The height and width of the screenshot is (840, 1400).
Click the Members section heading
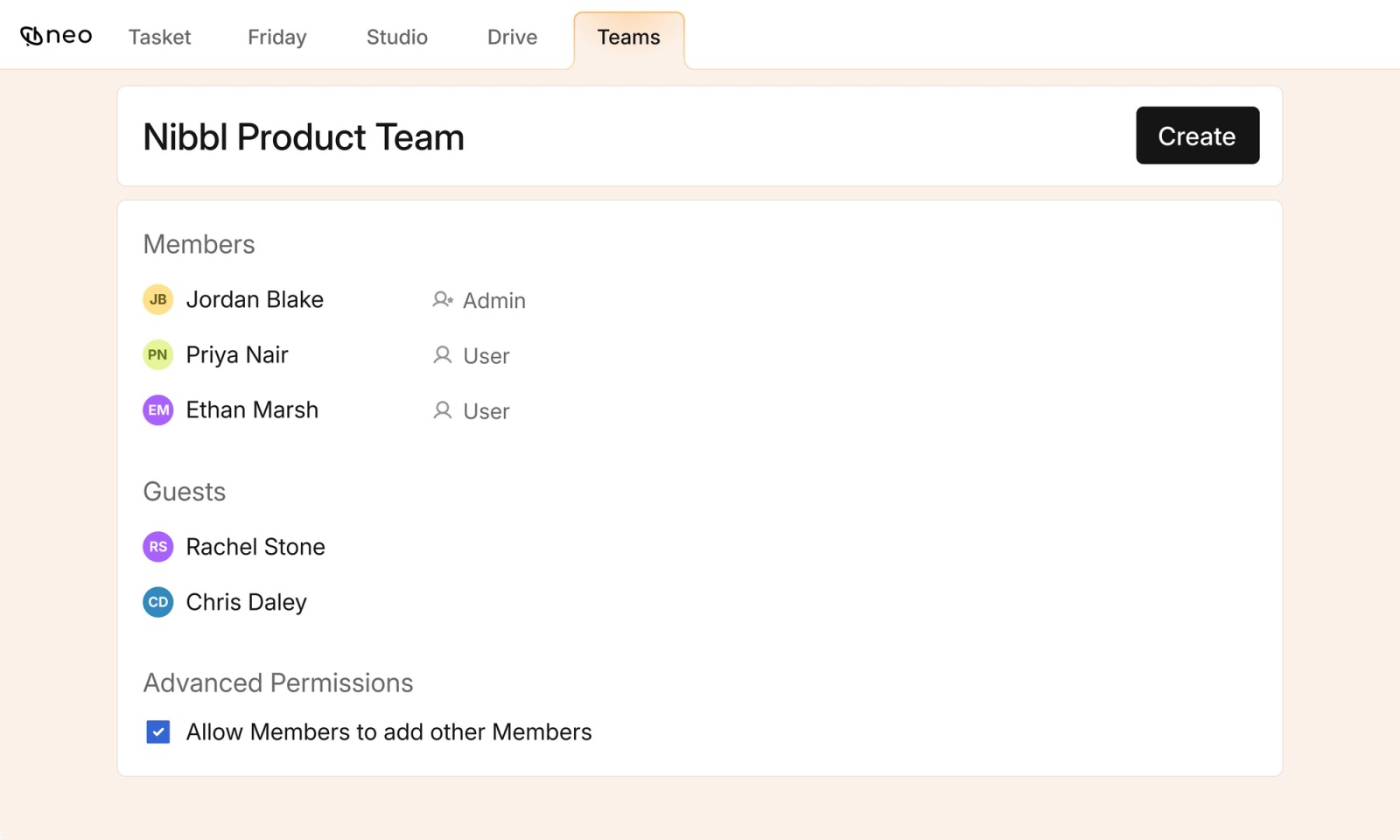click(199, 244)
